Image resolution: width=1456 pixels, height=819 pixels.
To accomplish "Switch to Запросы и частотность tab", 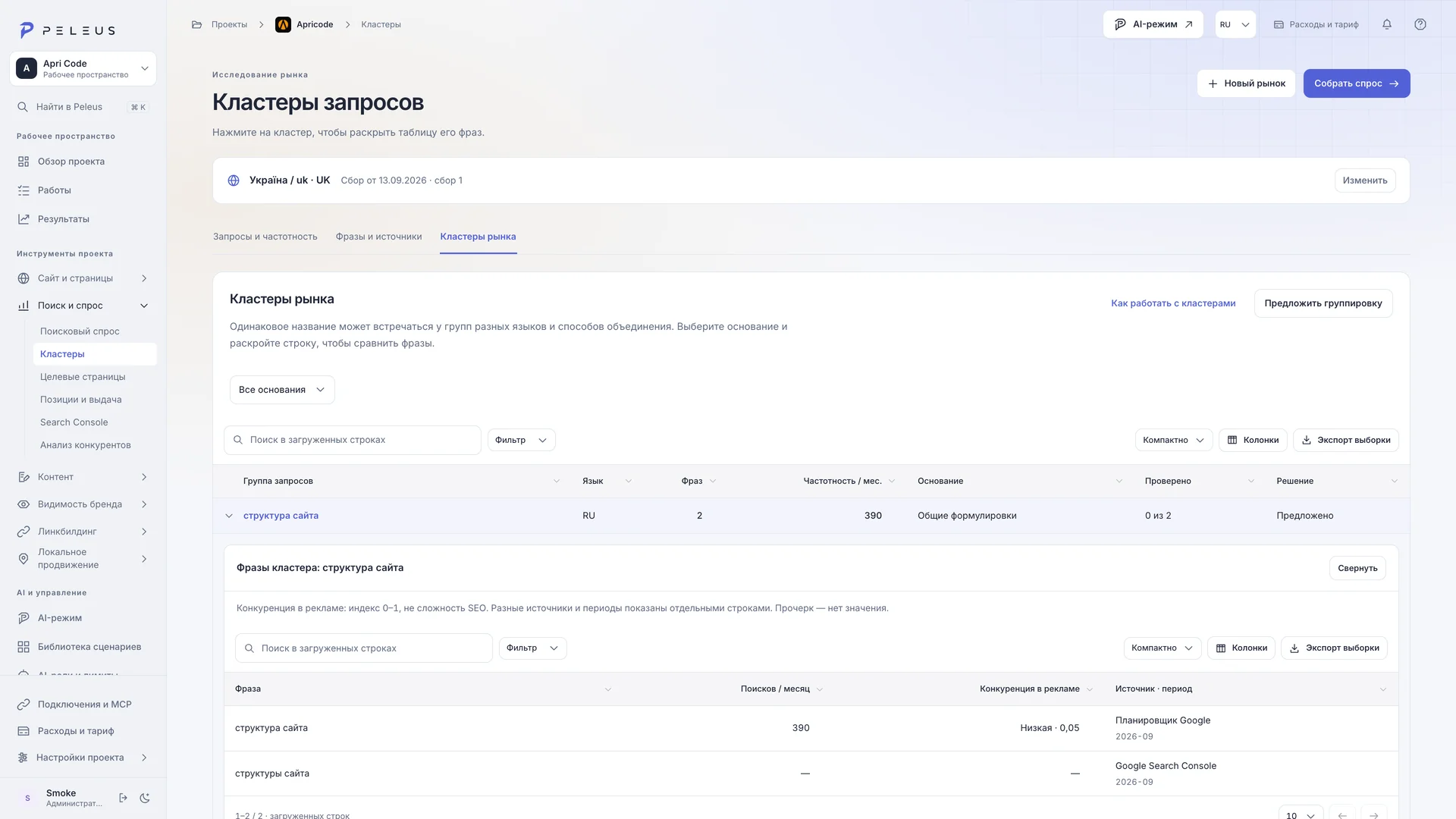I will click(x=265, y=237).
